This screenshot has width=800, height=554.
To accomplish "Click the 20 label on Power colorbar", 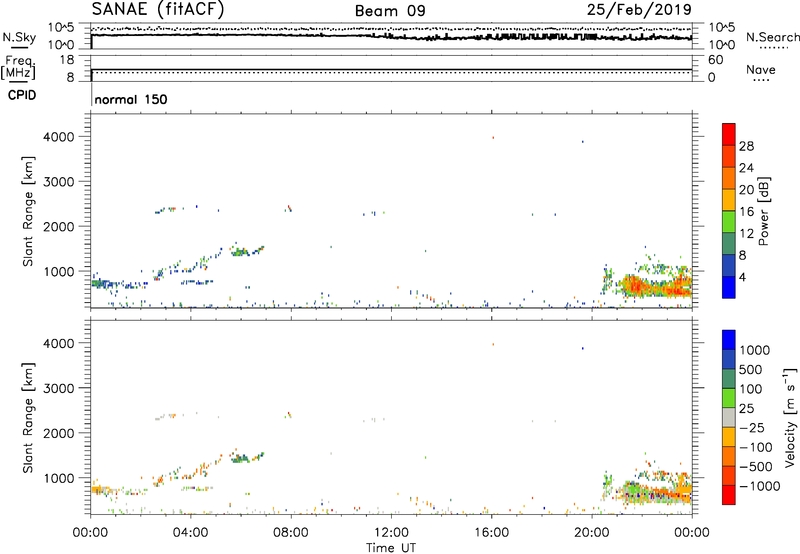I will (x=746, y=190).
